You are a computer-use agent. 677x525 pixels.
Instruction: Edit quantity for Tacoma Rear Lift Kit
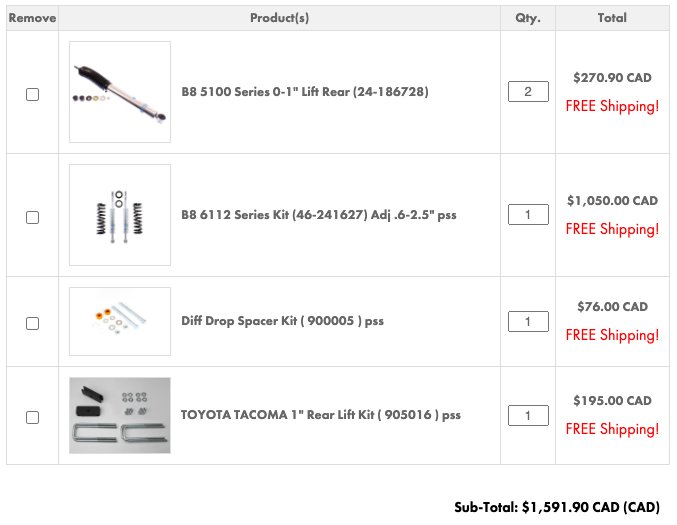[528, 415]
